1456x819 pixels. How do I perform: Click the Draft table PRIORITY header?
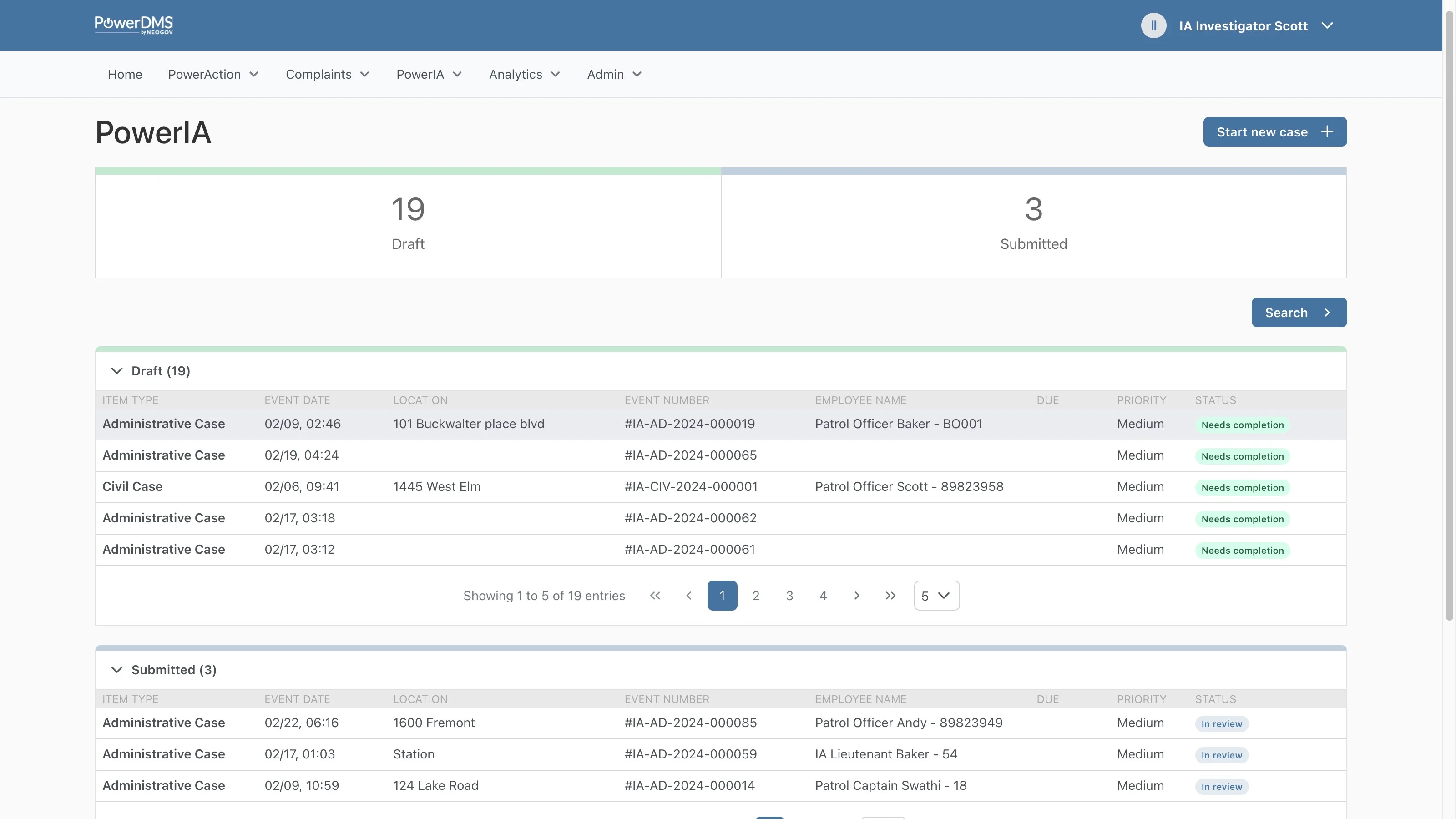1141,400
